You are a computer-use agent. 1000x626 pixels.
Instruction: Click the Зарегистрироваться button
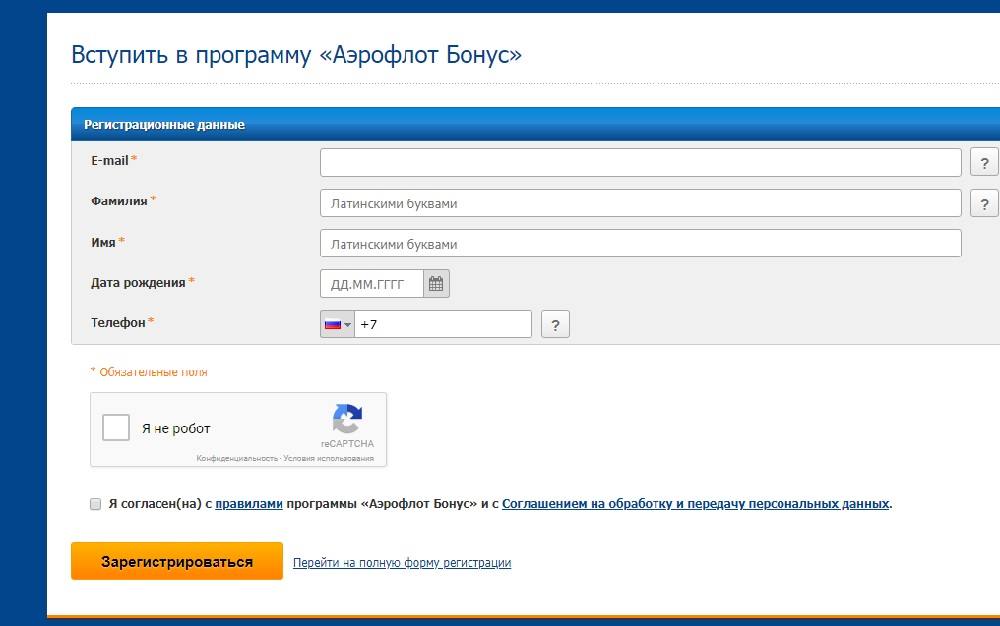pyautogui.click(x=177, y=561)
